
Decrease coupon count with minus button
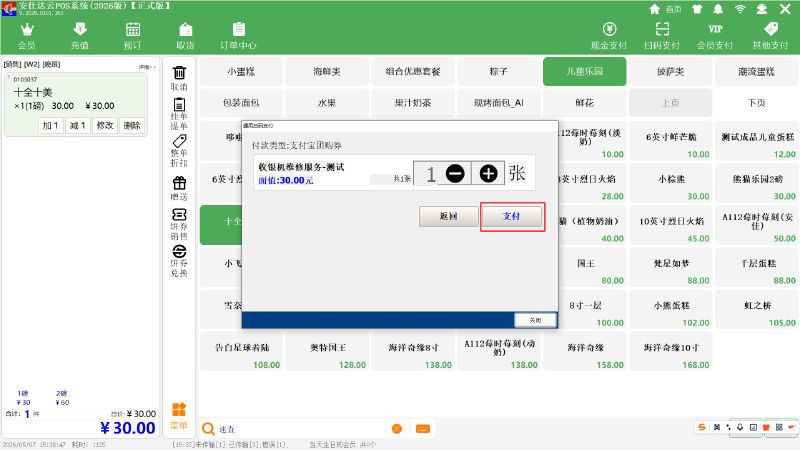[455, 173]
